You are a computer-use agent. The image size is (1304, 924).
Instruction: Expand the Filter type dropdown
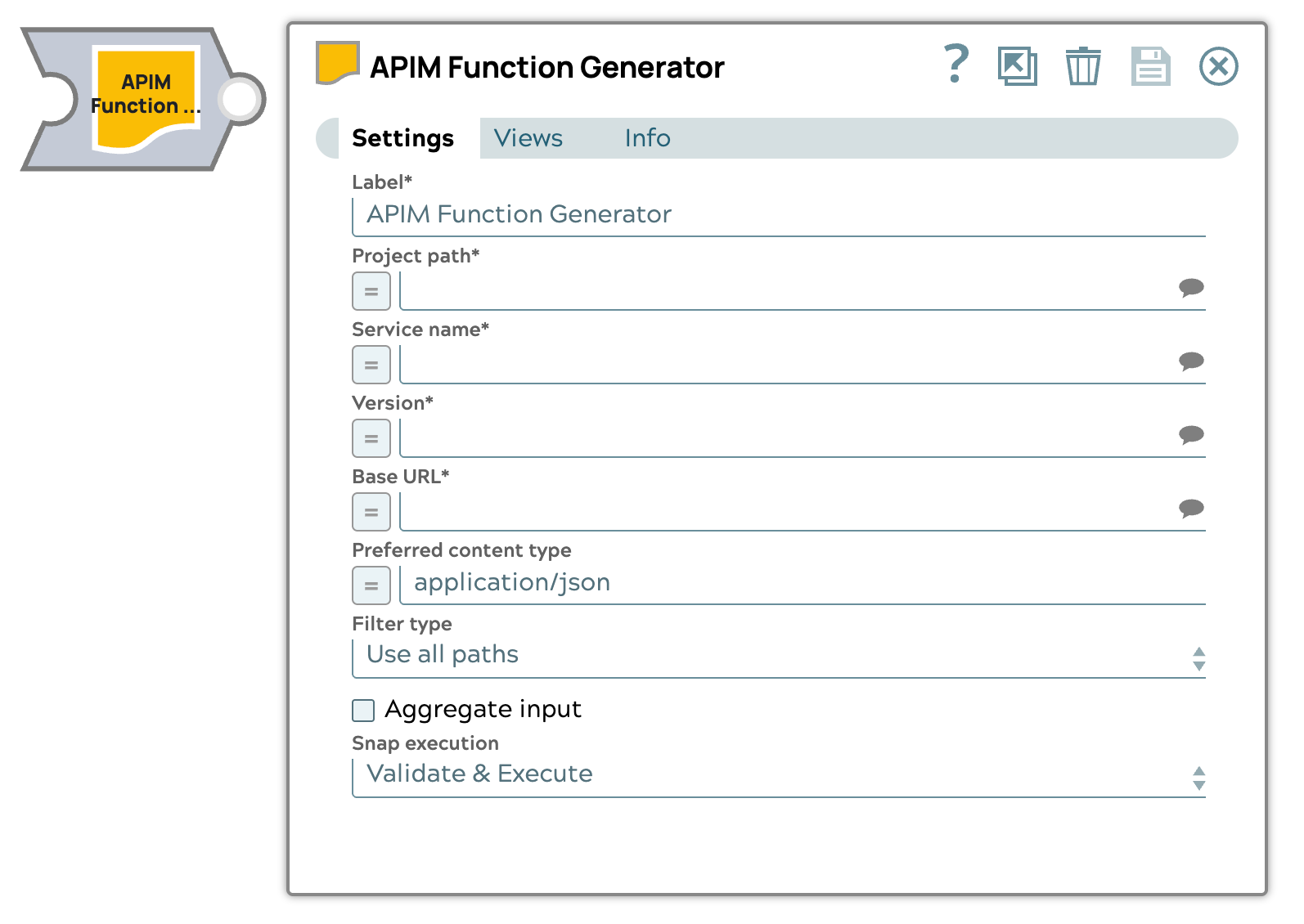pyautogui.click(x=777, y=657)
